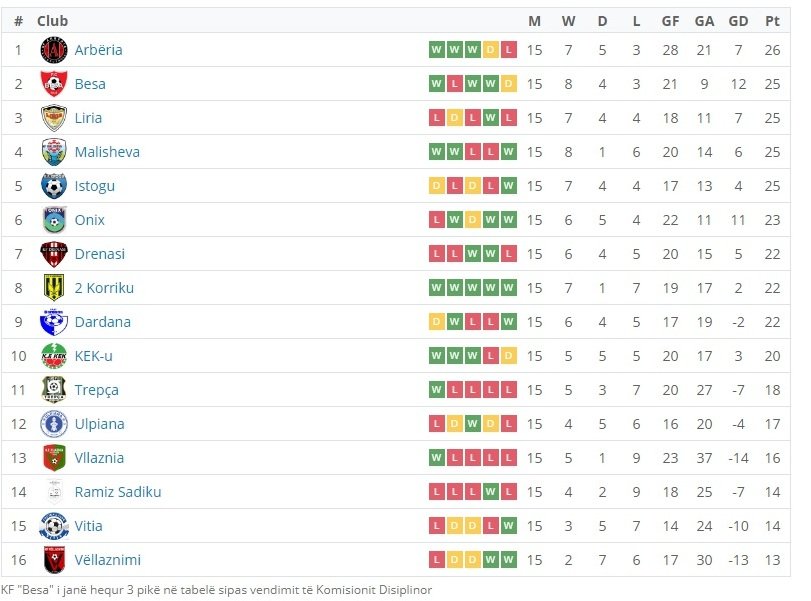
Task: Click the Pt column header
Action: click(772, 21)
